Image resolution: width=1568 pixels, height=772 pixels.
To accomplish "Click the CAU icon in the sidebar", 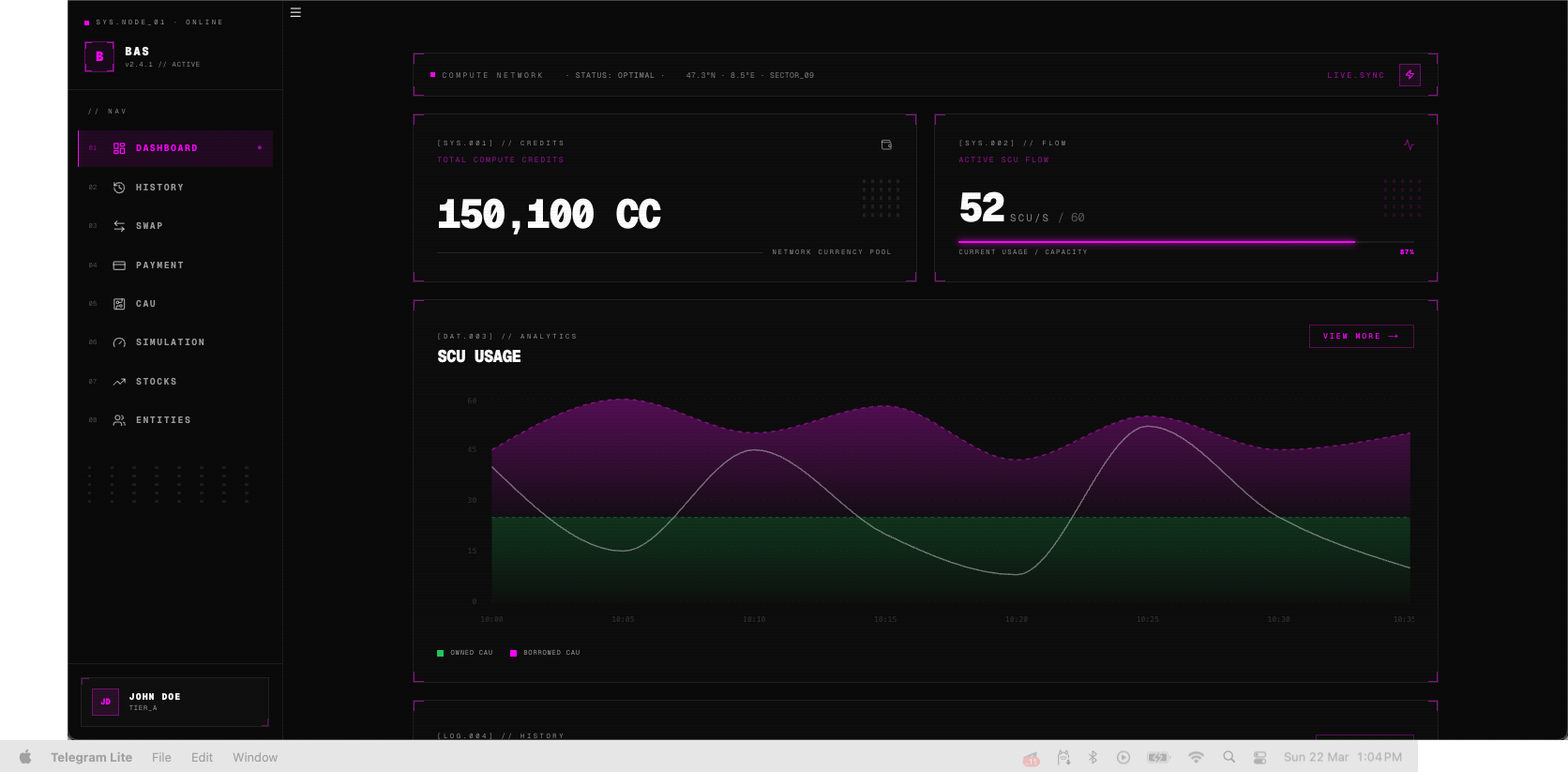I will (x=119, y=304).
